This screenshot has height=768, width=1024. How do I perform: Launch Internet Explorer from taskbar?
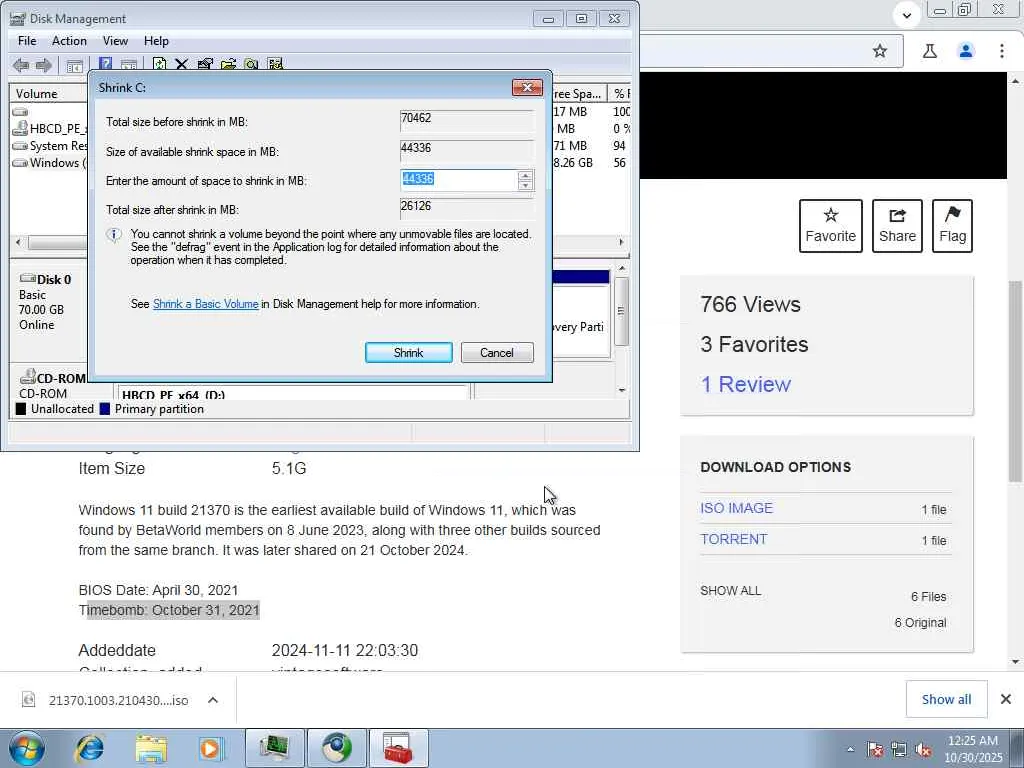[90, 748]
